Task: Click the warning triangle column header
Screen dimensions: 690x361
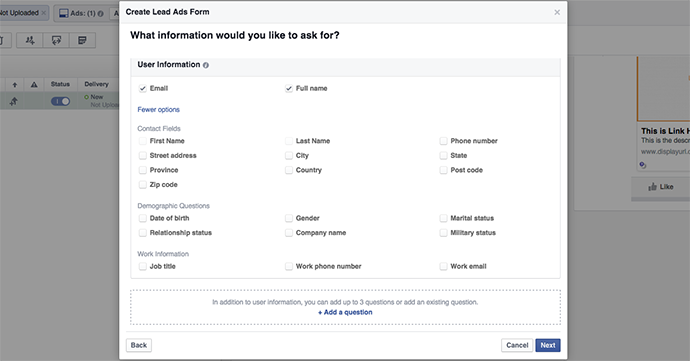Action: coord(34,85)
